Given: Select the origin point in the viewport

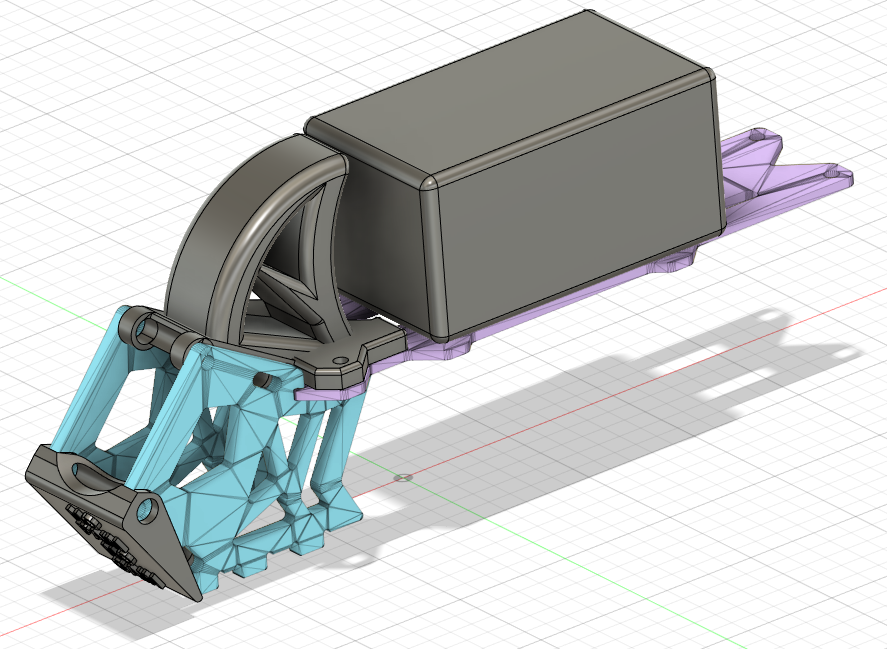Looking at the screenshot, I should tap(404, 480).
